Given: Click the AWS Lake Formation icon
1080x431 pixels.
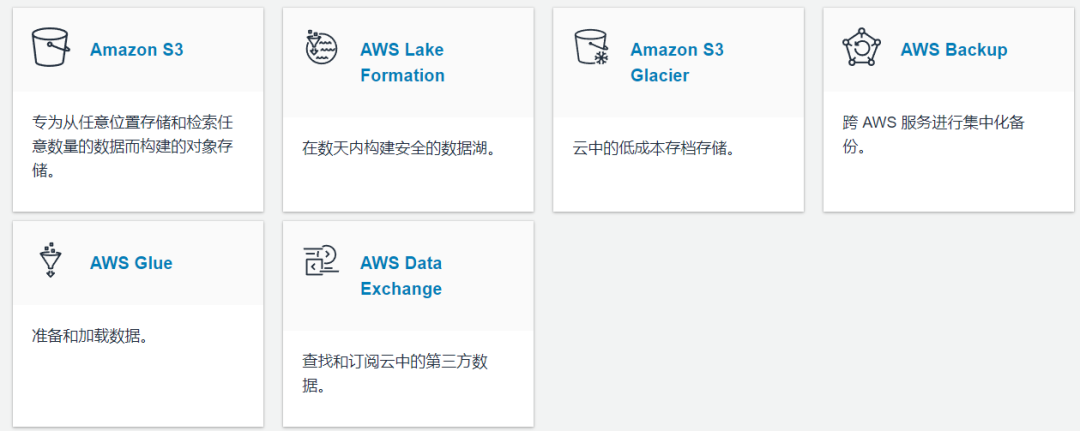Looking at the screenshot, I should click(x=321, y=48).
